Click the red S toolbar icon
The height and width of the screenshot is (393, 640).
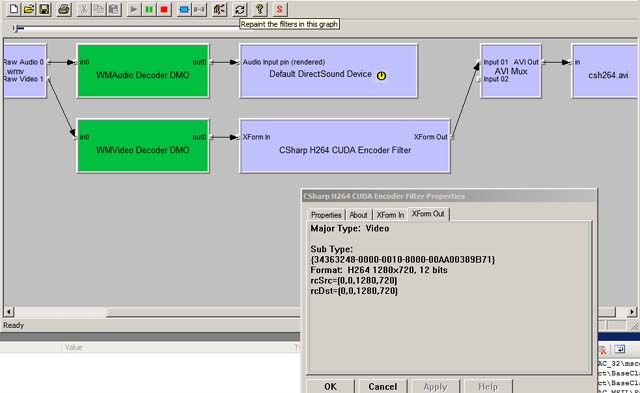[x=279, y=9]
